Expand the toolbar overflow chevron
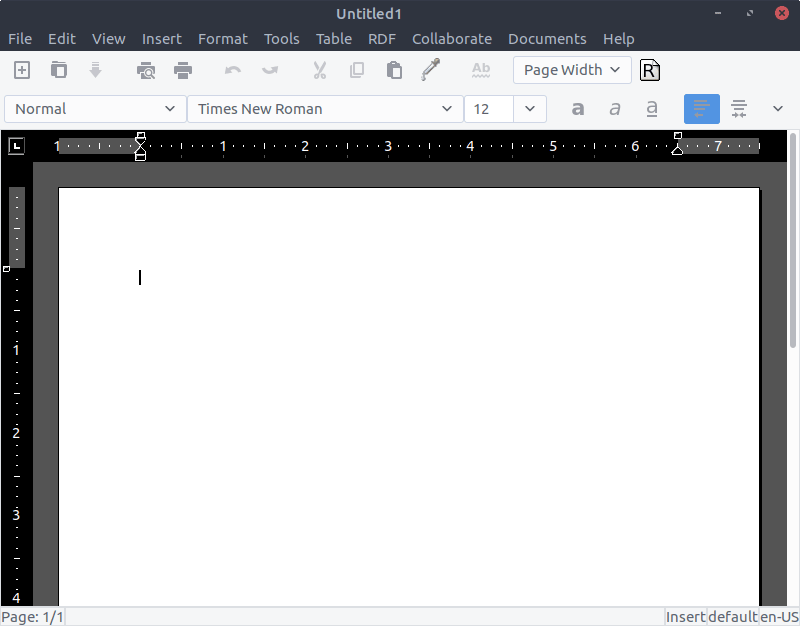 778,109
